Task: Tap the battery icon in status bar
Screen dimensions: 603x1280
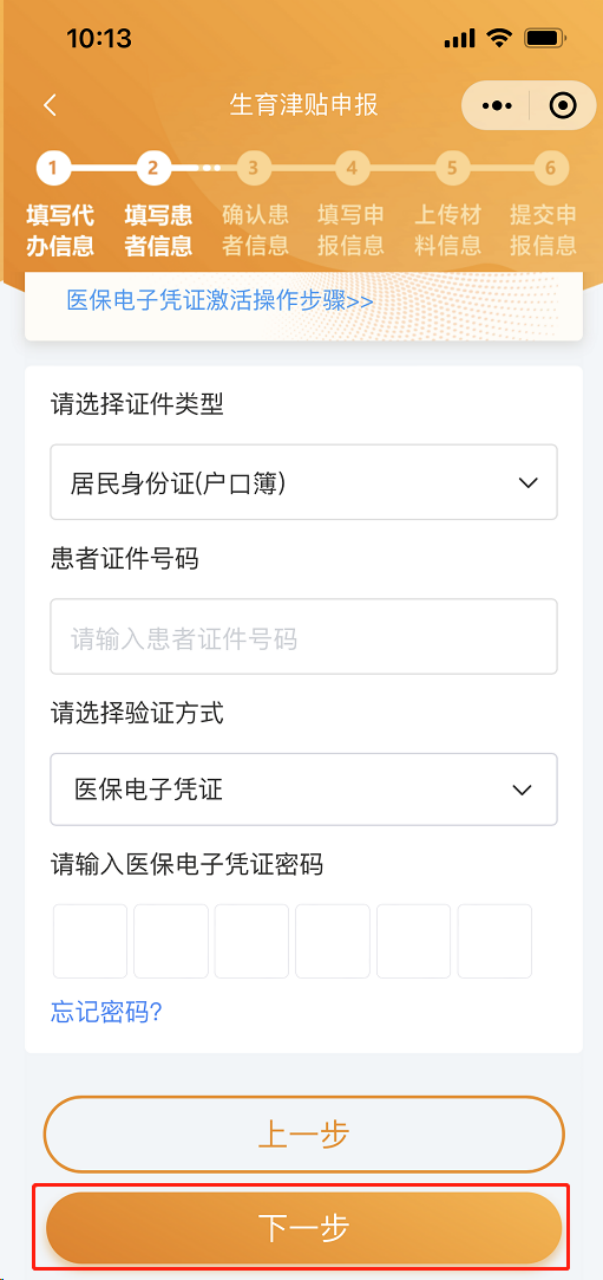Action: point(545,39)
